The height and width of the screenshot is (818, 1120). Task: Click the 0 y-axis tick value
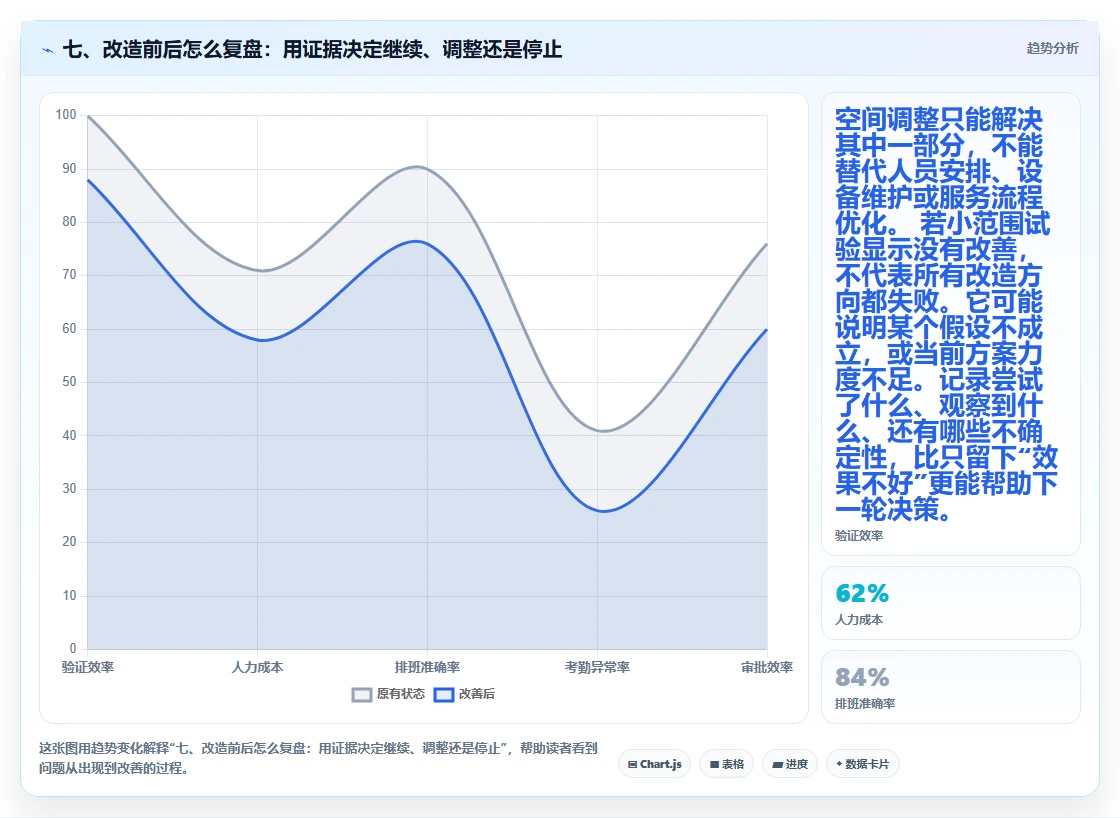tap(73, 649)
